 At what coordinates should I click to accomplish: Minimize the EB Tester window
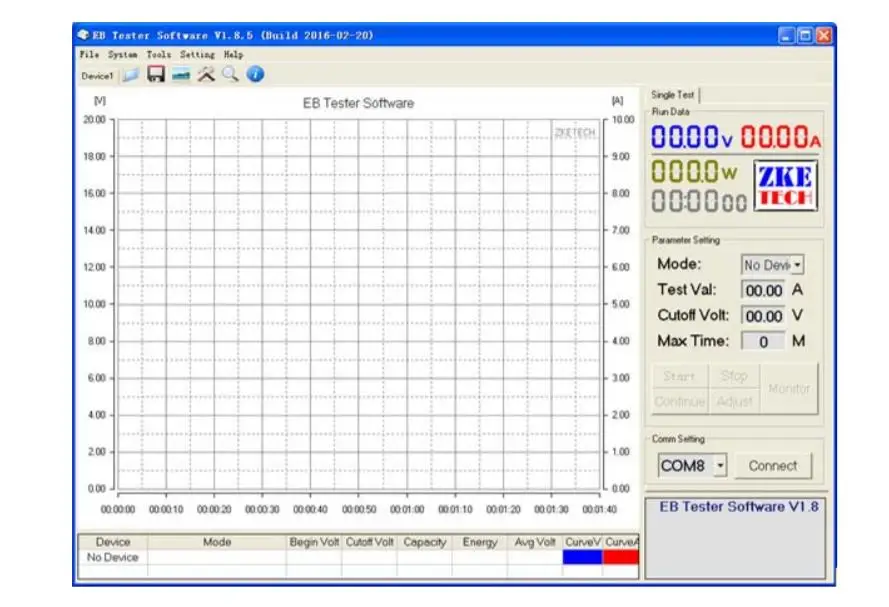tap(786, 36)
